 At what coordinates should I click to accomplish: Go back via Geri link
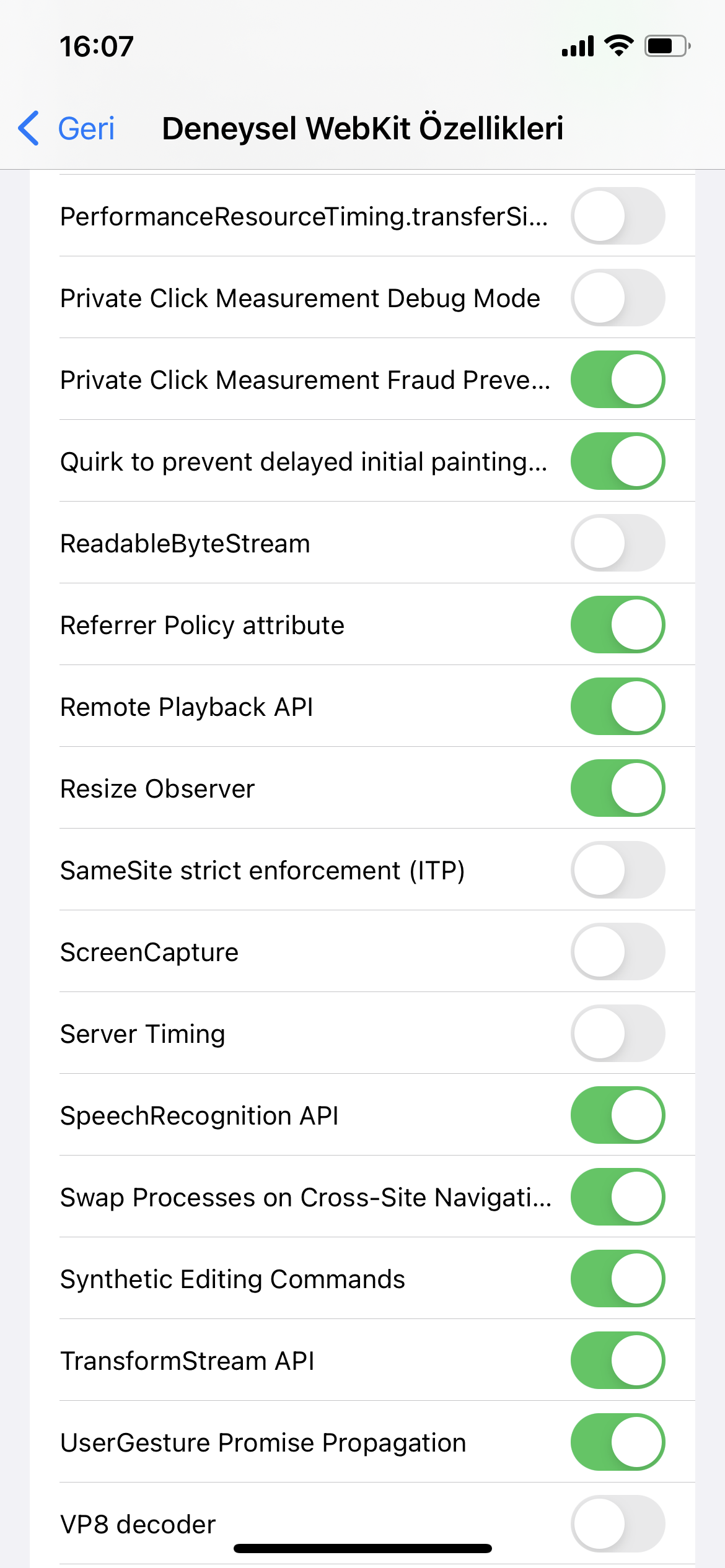point(86,129)
